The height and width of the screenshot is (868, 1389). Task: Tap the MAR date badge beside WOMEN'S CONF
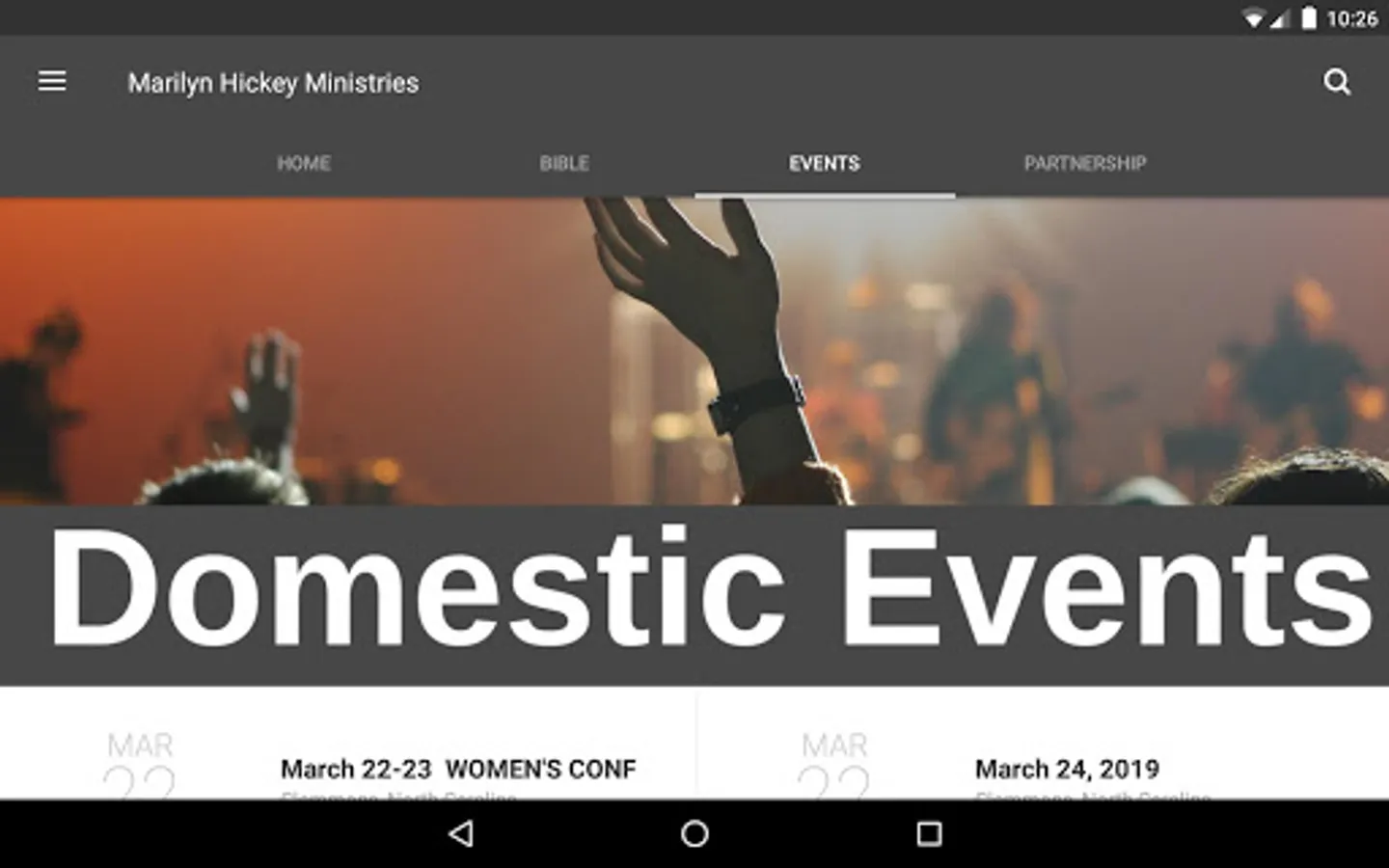[140, 767]
